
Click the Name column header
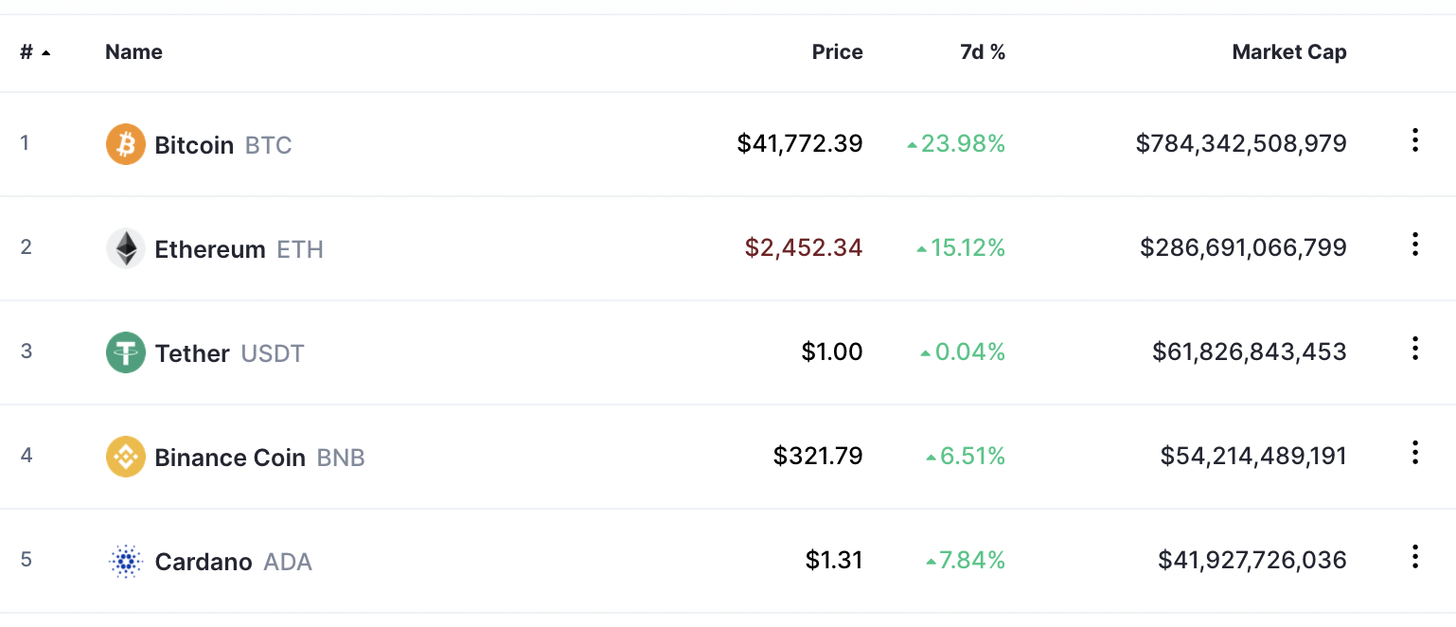coord(133,51)
